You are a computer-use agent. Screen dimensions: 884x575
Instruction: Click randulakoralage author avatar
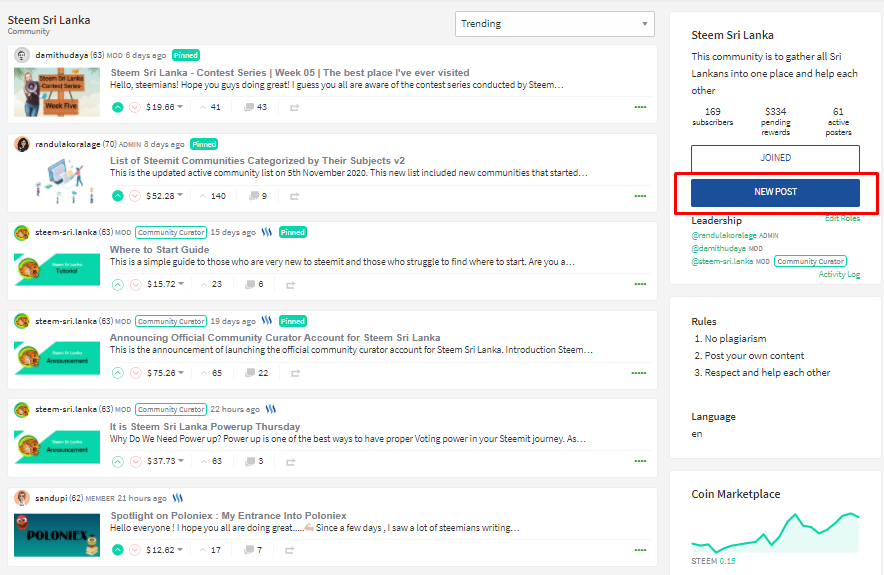[21, 144]
